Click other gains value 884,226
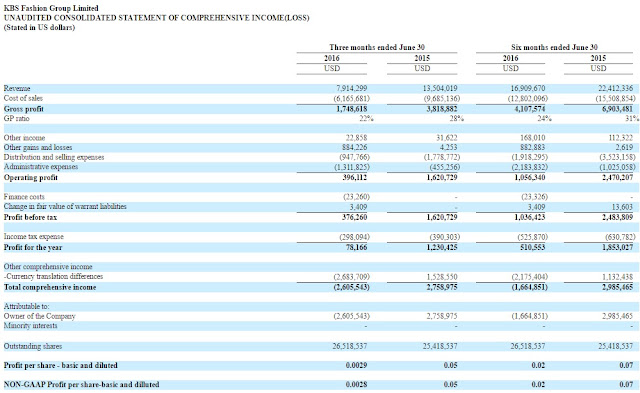The height and width of the screenshot is (393, 640). pos(354,147)
